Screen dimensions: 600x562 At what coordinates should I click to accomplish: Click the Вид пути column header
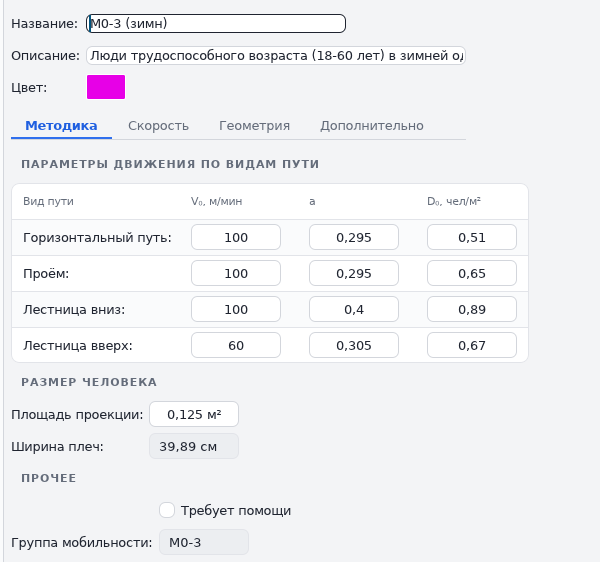click(x=48, y=201)
